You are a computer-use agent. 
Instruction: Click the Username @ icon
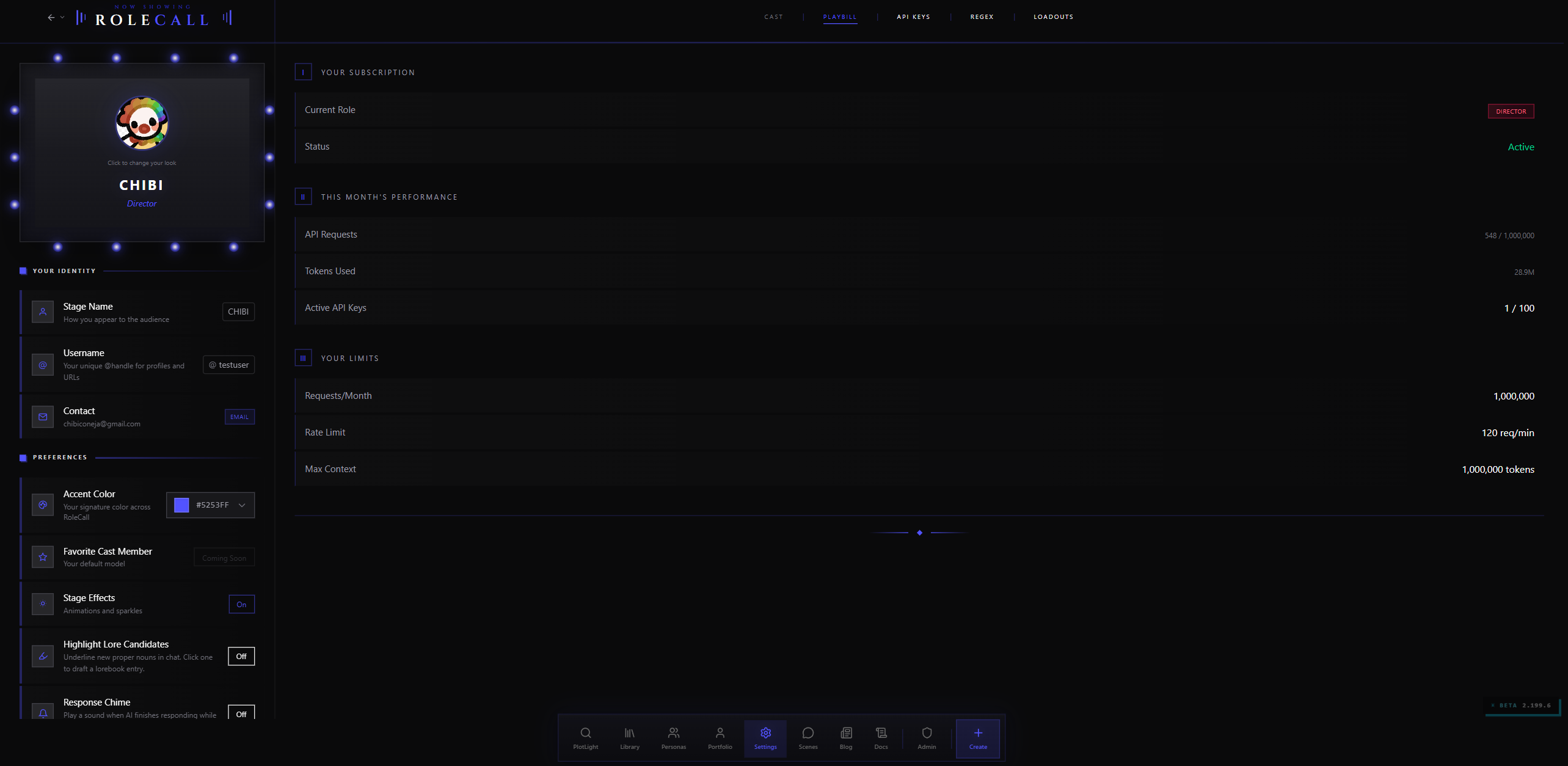(x=43, y=365)
